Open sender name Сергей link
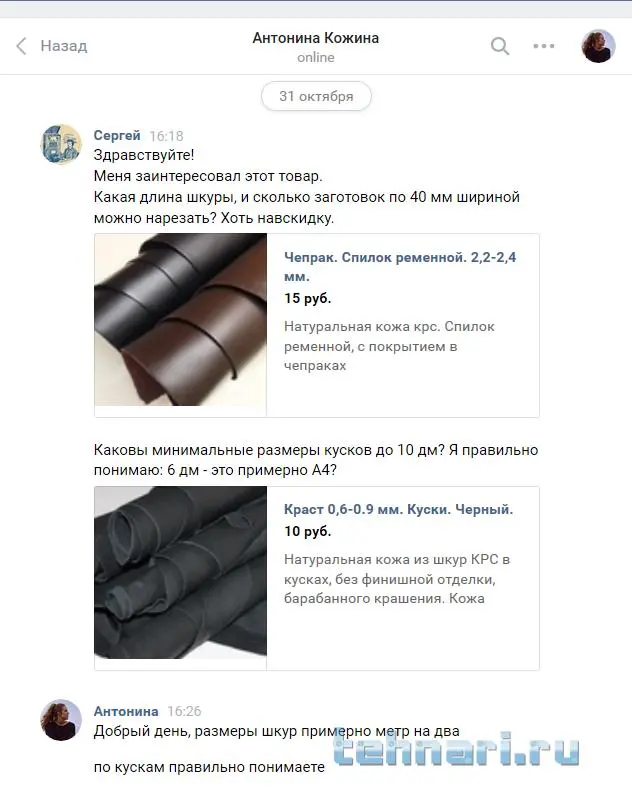 117,135
